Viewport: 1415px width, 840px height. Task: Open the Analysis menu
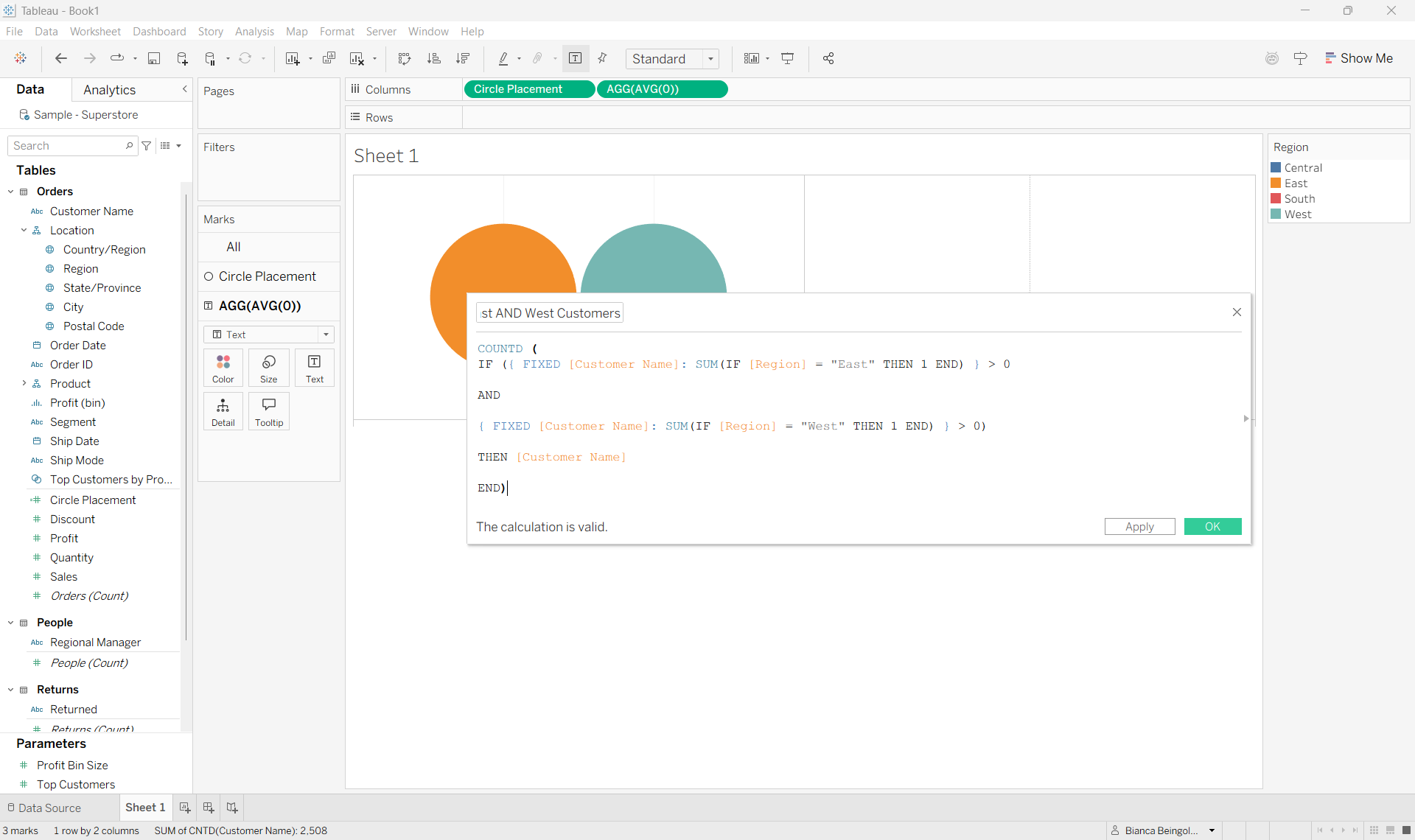pyautogui.click(x=254, y=32)
